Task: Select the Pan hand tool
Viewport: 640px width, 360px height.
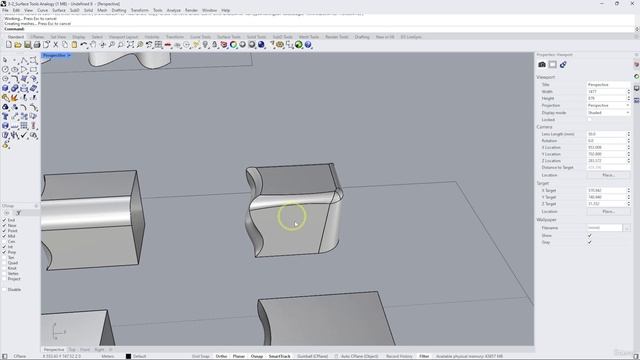Action: pos(93,44)
